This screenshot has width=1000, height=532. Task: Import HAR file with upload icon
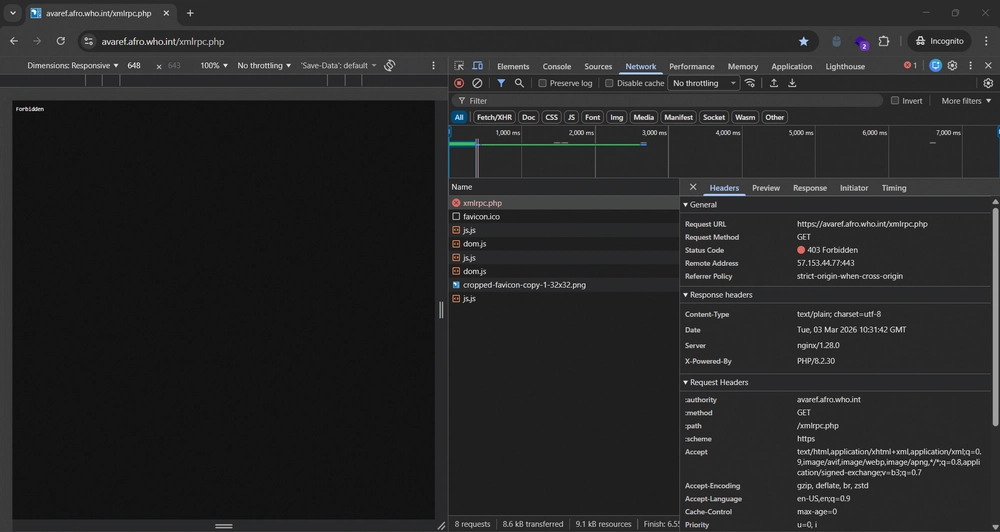pos(774,83)
